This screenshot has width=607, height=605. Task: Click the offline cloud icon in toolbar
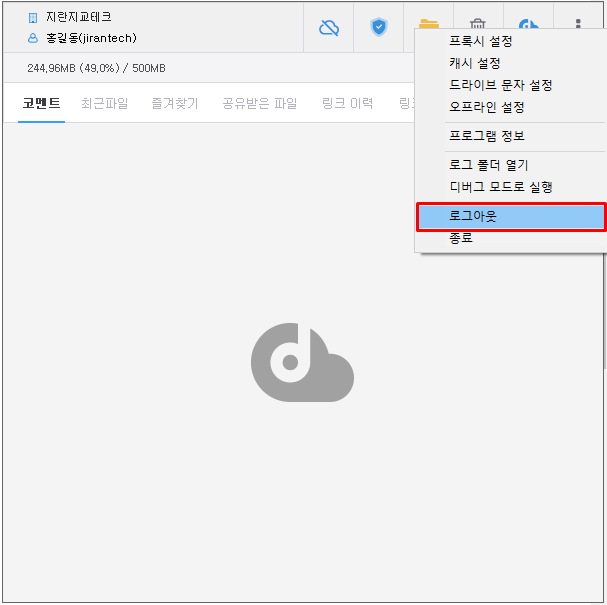click(x=329, y=27)
